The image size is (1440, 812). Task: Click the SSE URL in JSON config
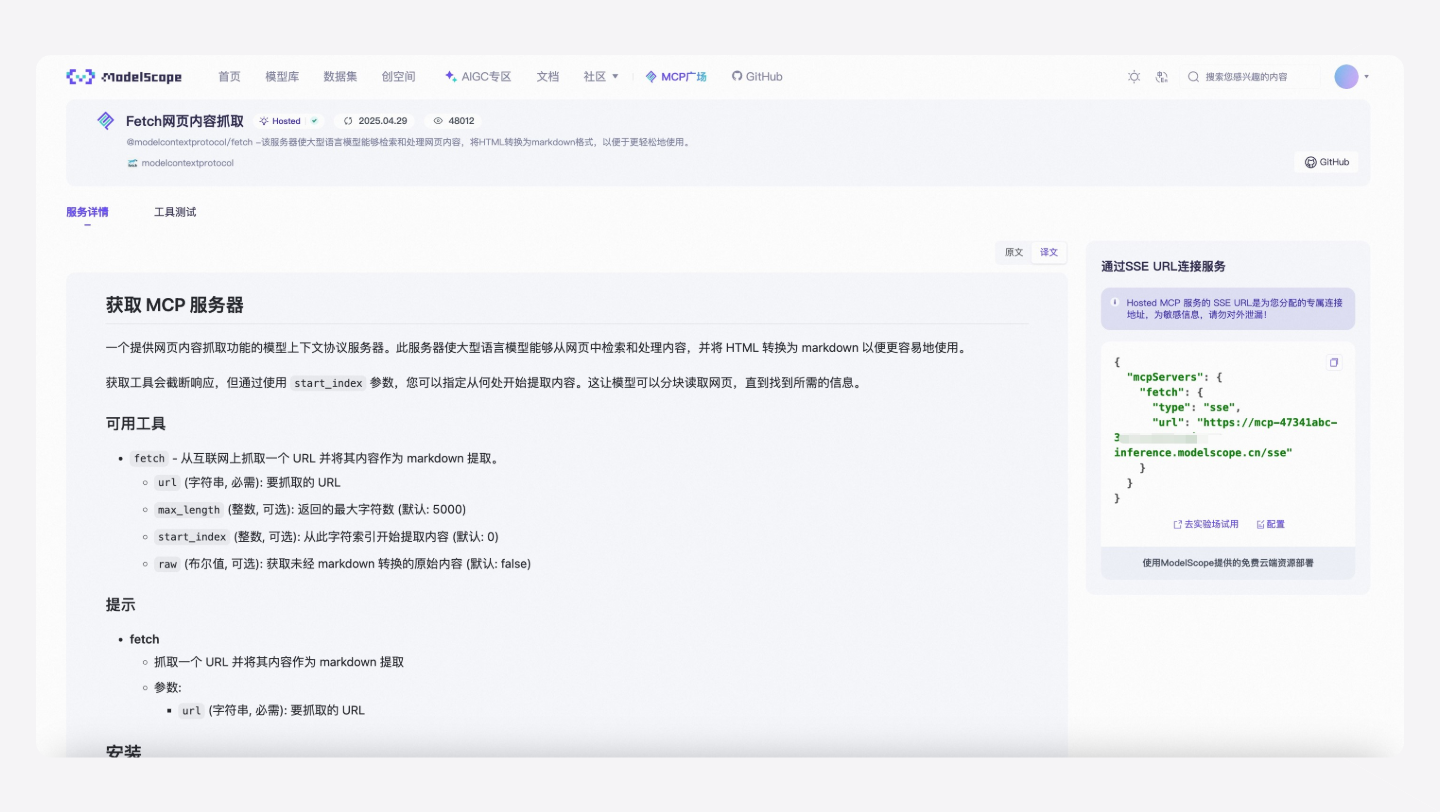tap(1227, 437)
